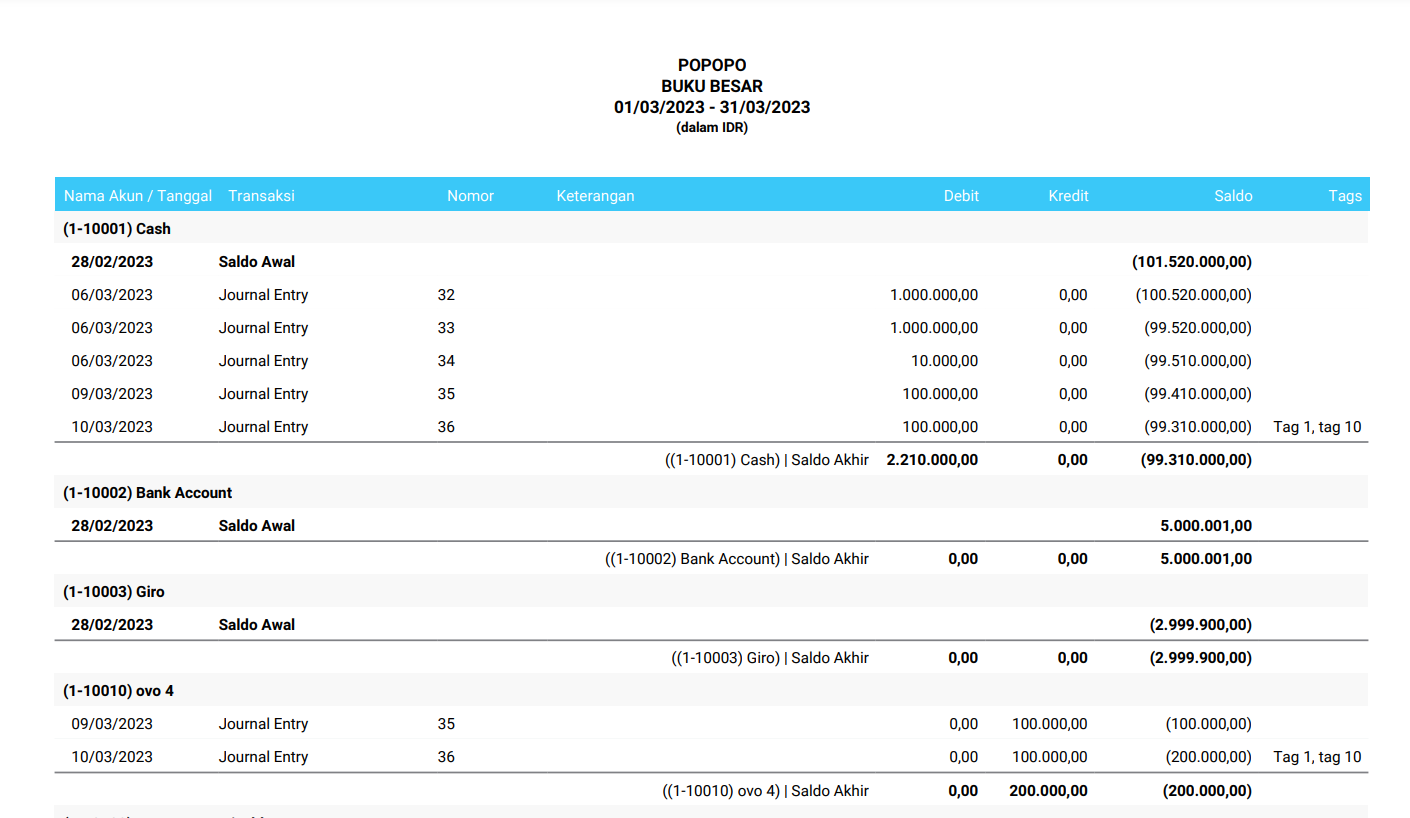This screenshot has width=1410, height=818.
Task: Select the (1-10001) Cash account row
Action: pyautogui.click(x=117, y=229)
